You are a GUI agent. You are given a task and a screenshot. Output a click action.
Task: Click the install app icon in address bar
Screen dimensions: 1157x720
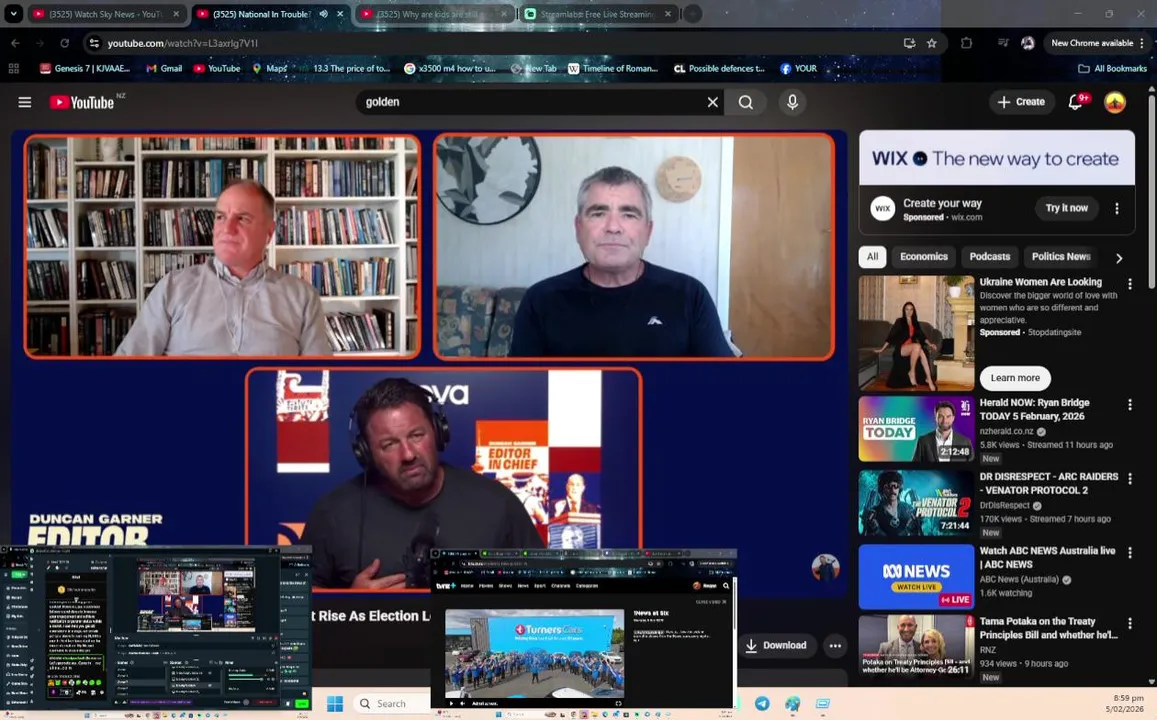click(x=909, y=44)
